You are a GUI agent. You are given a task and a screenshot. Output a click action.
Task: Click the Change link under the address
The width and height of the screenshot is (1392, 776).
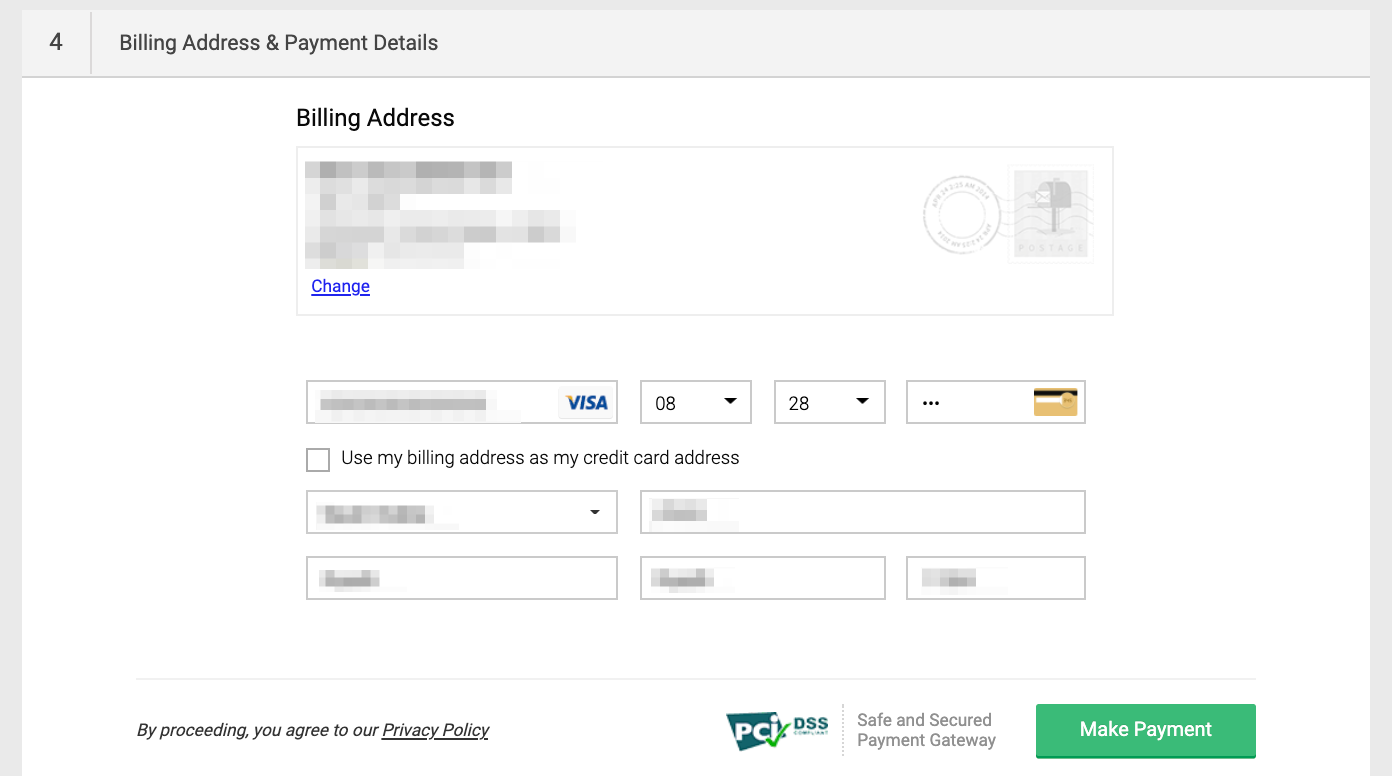[340, 286]
